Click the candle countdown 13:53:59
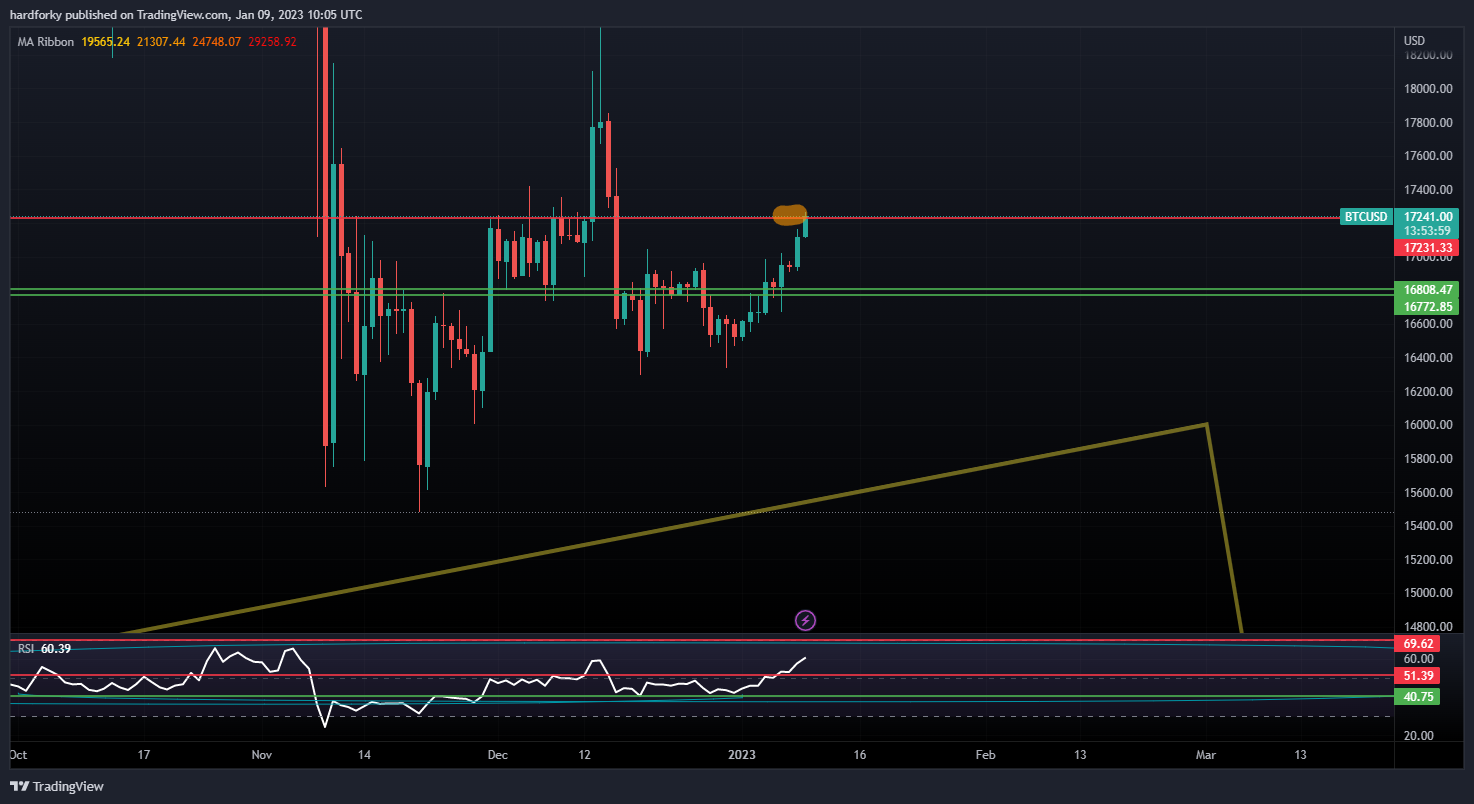This screenshot has width=1474, height=804. (x=1428, y=230)
